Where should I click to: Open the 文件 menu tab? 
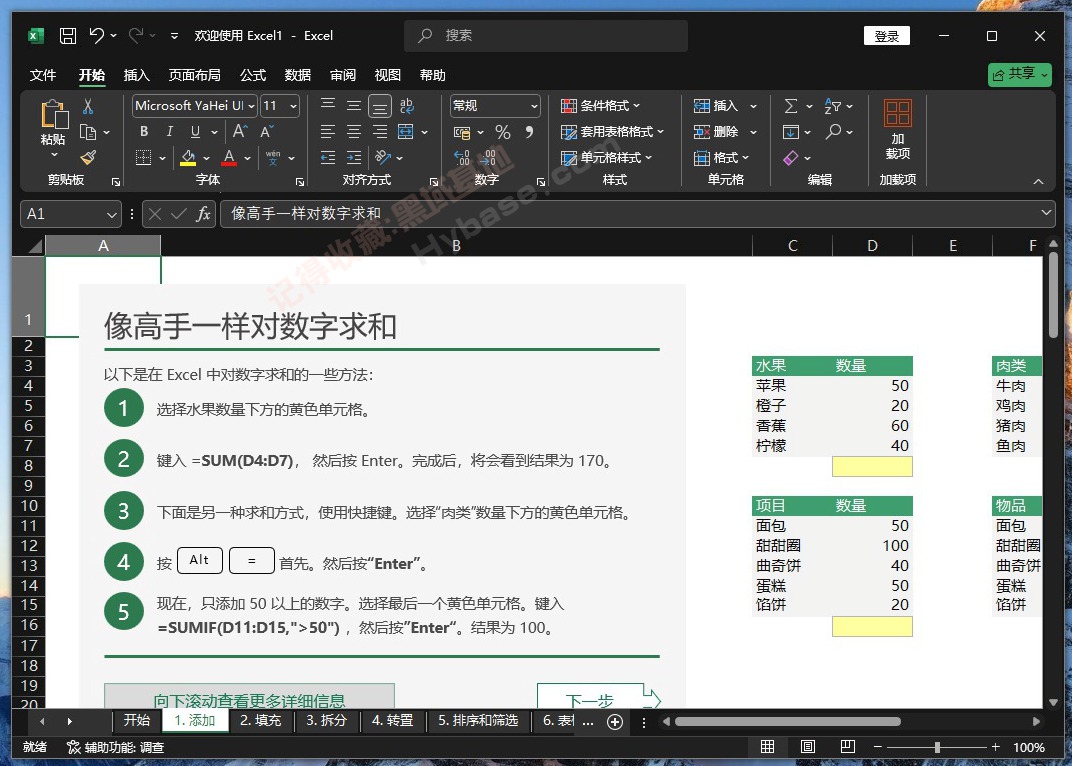coord(43,75)
